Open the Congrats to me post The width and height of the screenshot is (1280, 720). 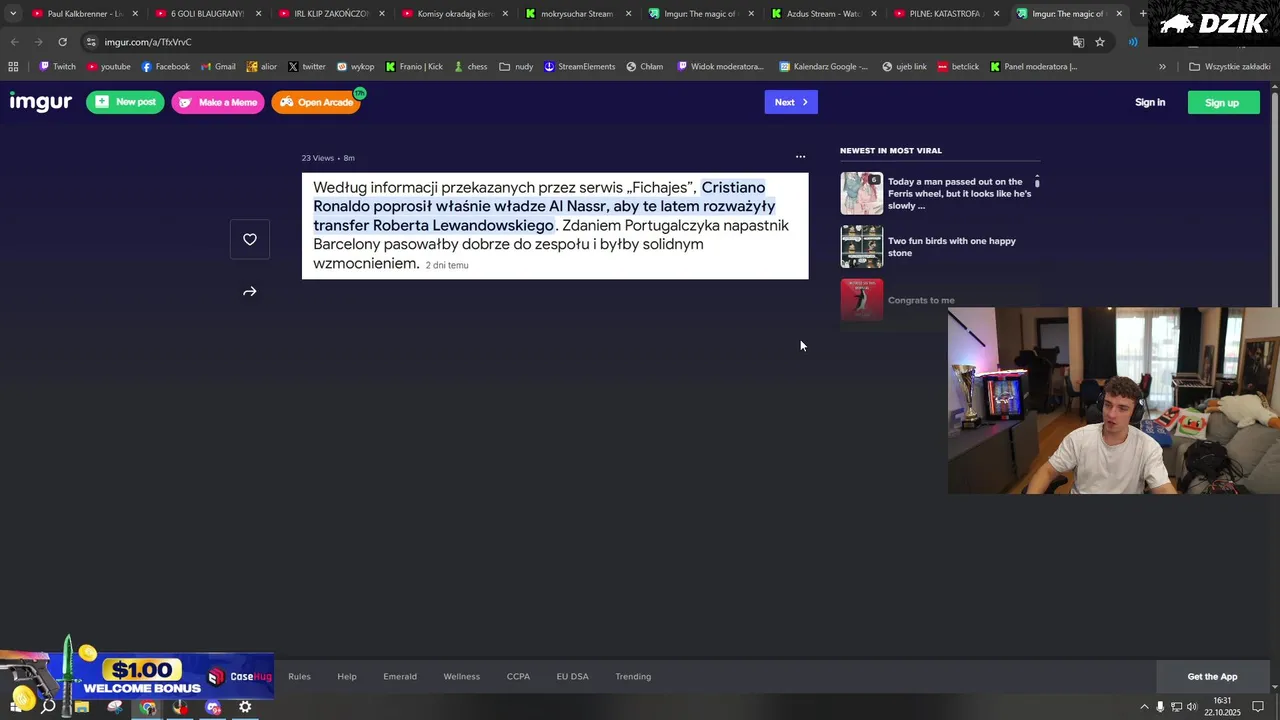click(x=921, y=300)
